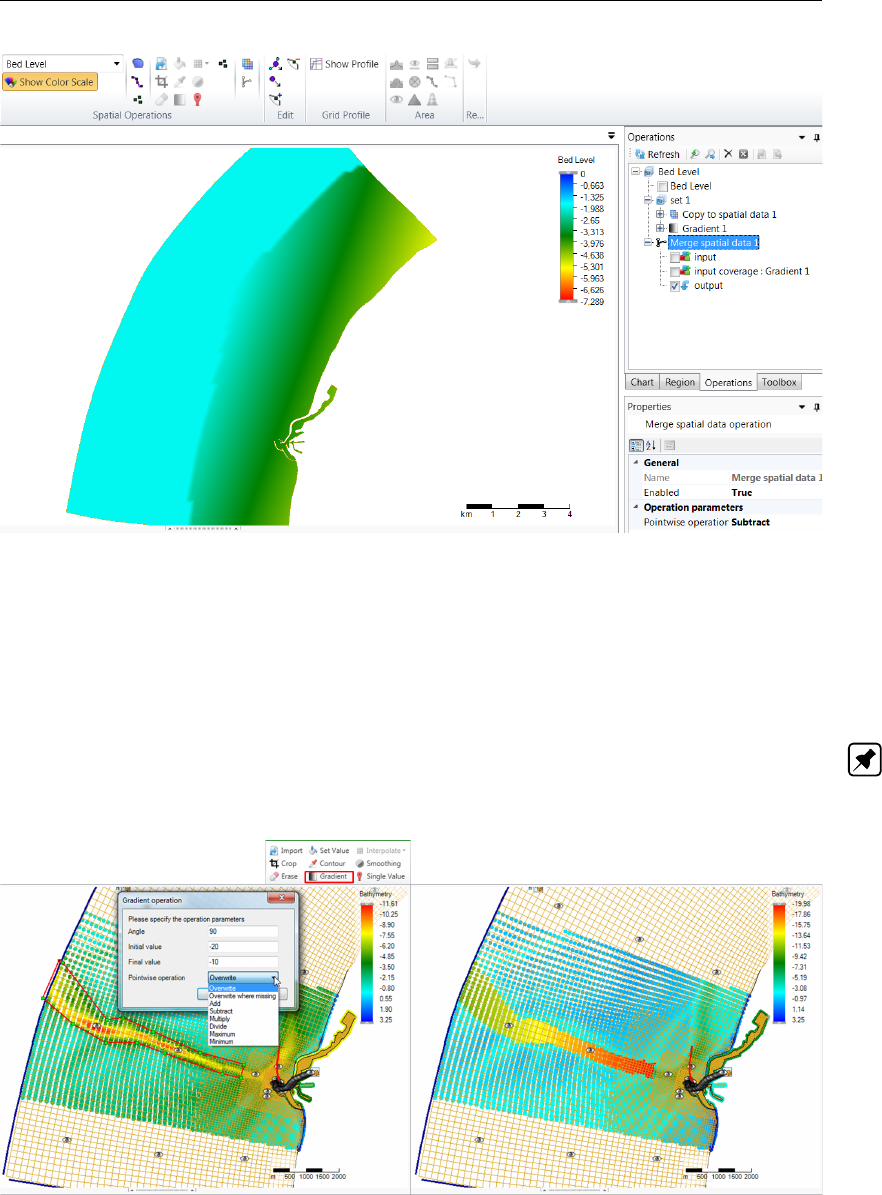Viewport: 882px width, 1195px height.
Task: Pin the Properties panel
Action: (816, 407)
